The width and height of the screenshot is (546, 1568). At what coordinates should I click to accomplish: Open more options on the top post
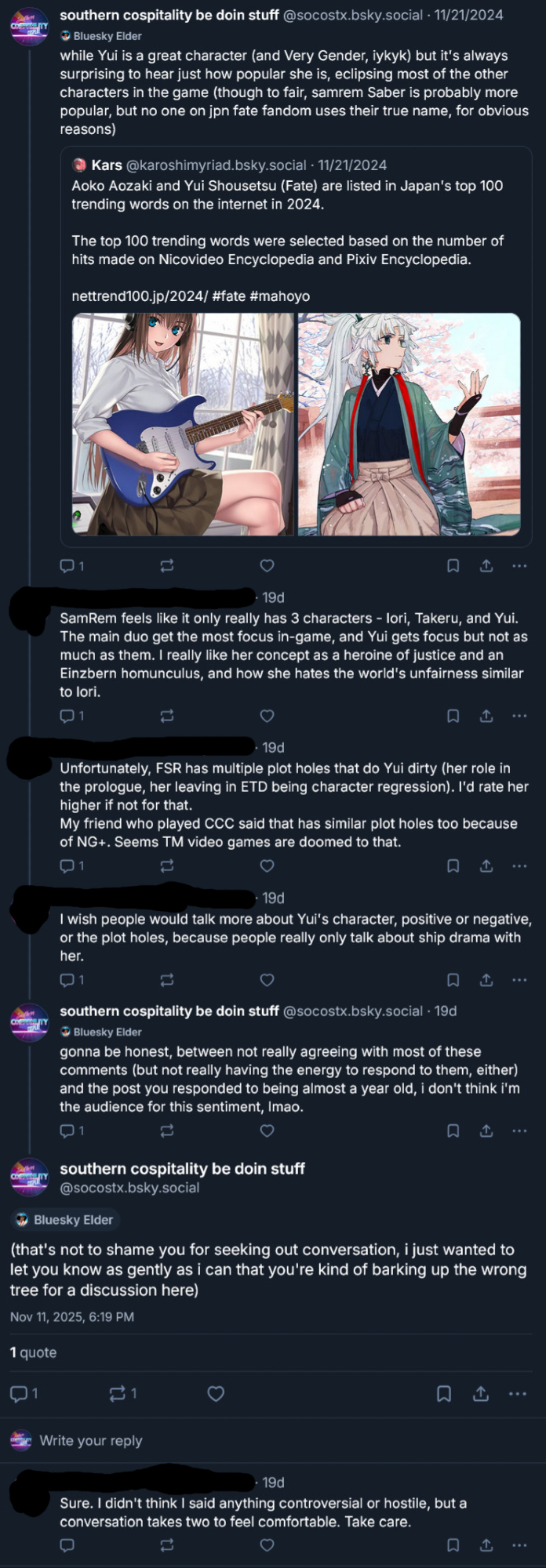(519, 565)
